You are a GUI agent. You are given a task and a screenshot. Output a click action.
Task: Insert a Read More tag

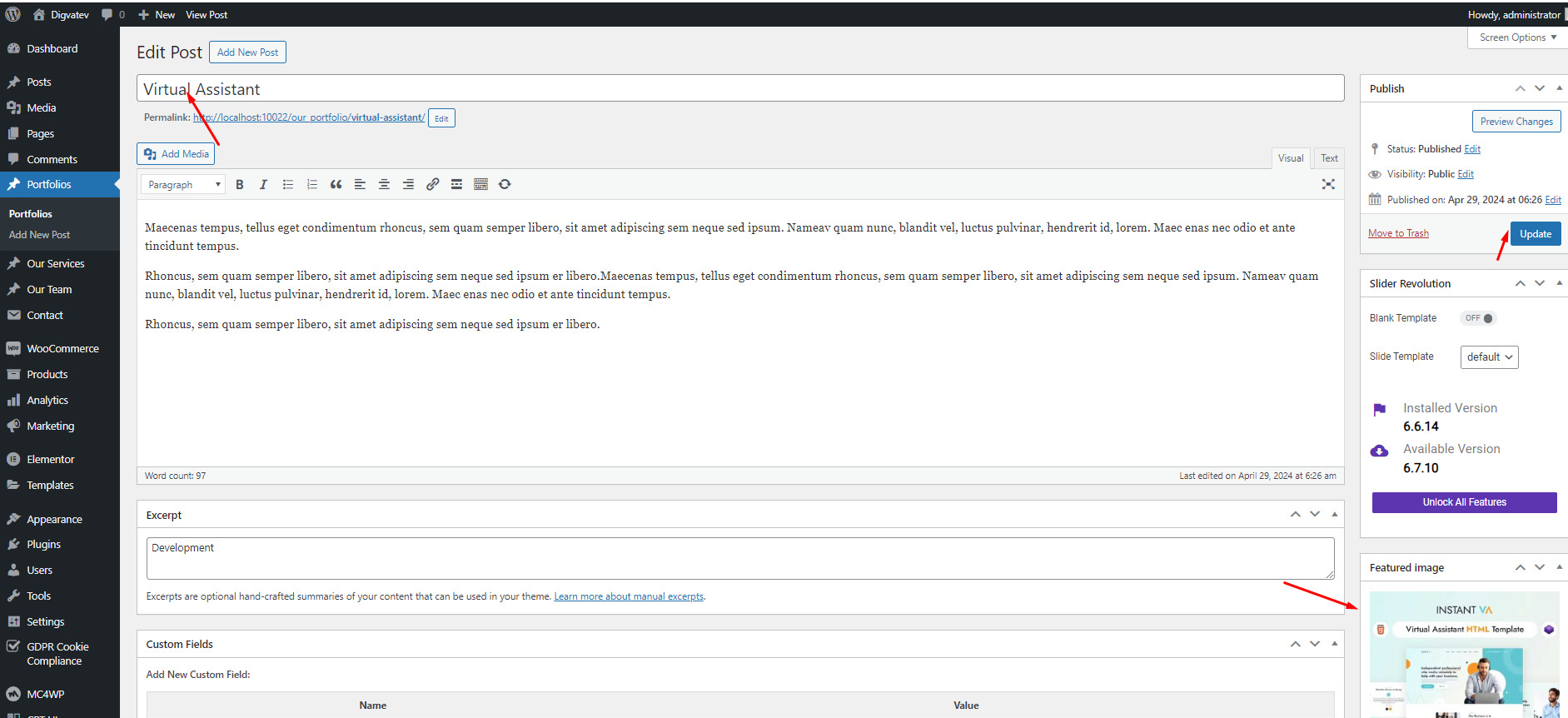click(x=456, y=184)
